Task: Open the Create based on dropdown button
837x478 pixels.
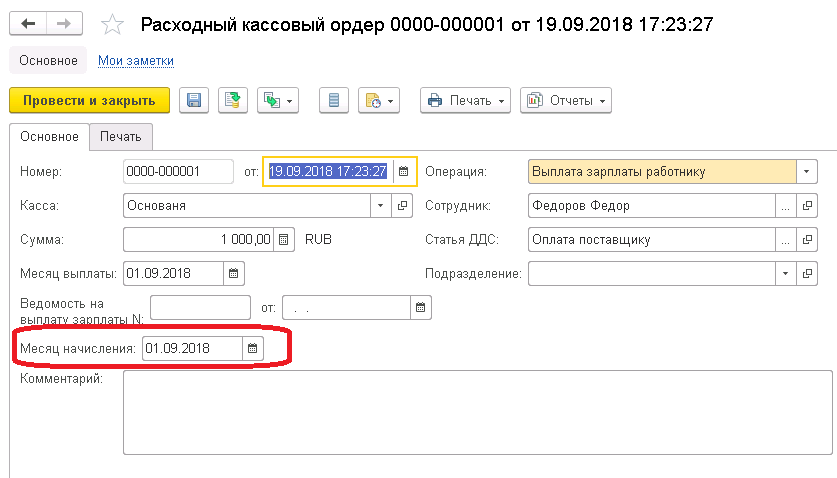Action: click(278, 100)
